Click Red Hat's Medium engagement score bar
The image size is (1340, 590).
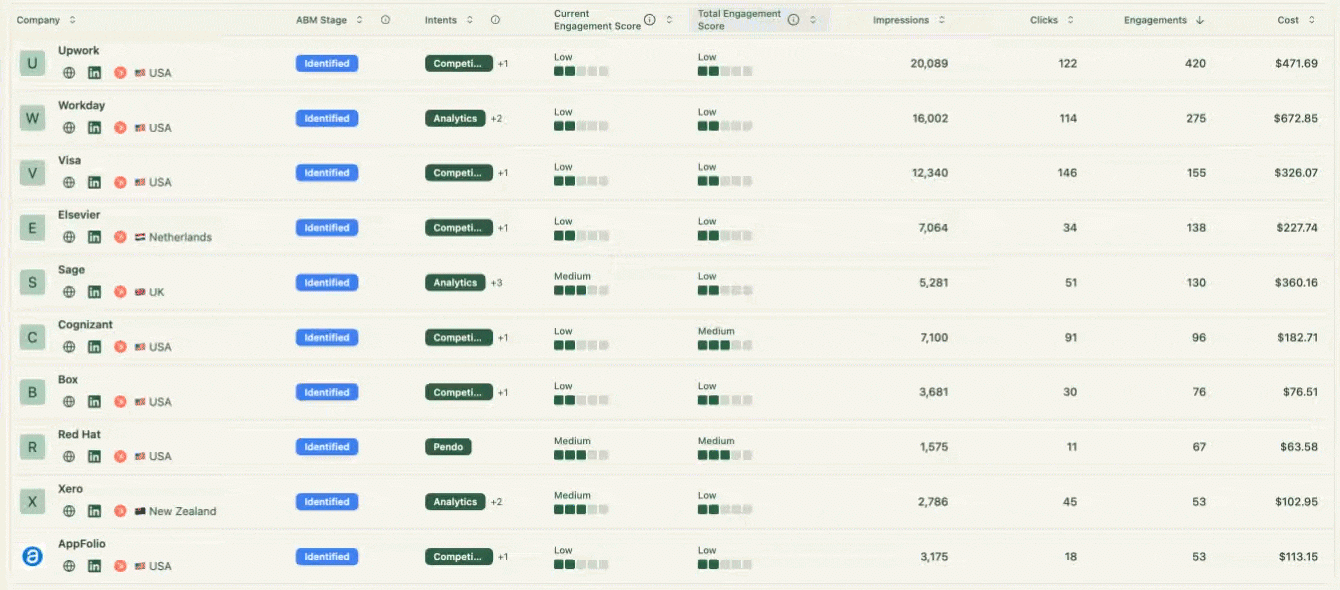click(580, 454)
